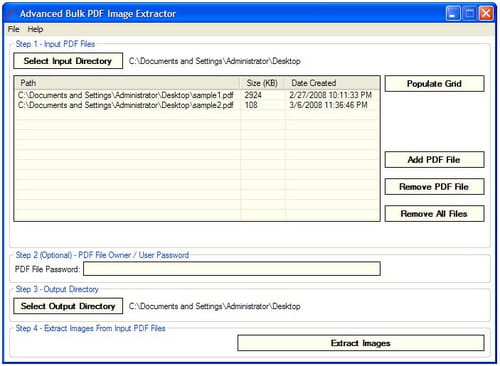Screen dimensions: 500x366
Task: Click the app icon in title bar
Action: click(11, 14)
